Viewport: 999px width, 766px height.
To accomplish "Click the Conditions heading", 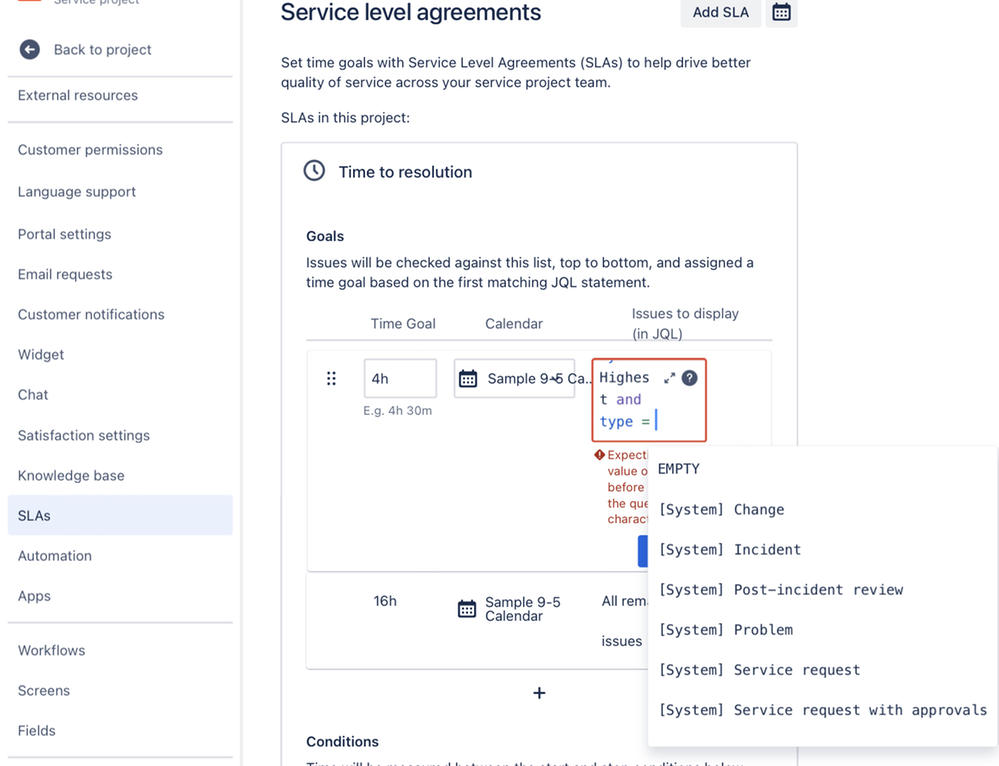I will click(x=342, y=742).
